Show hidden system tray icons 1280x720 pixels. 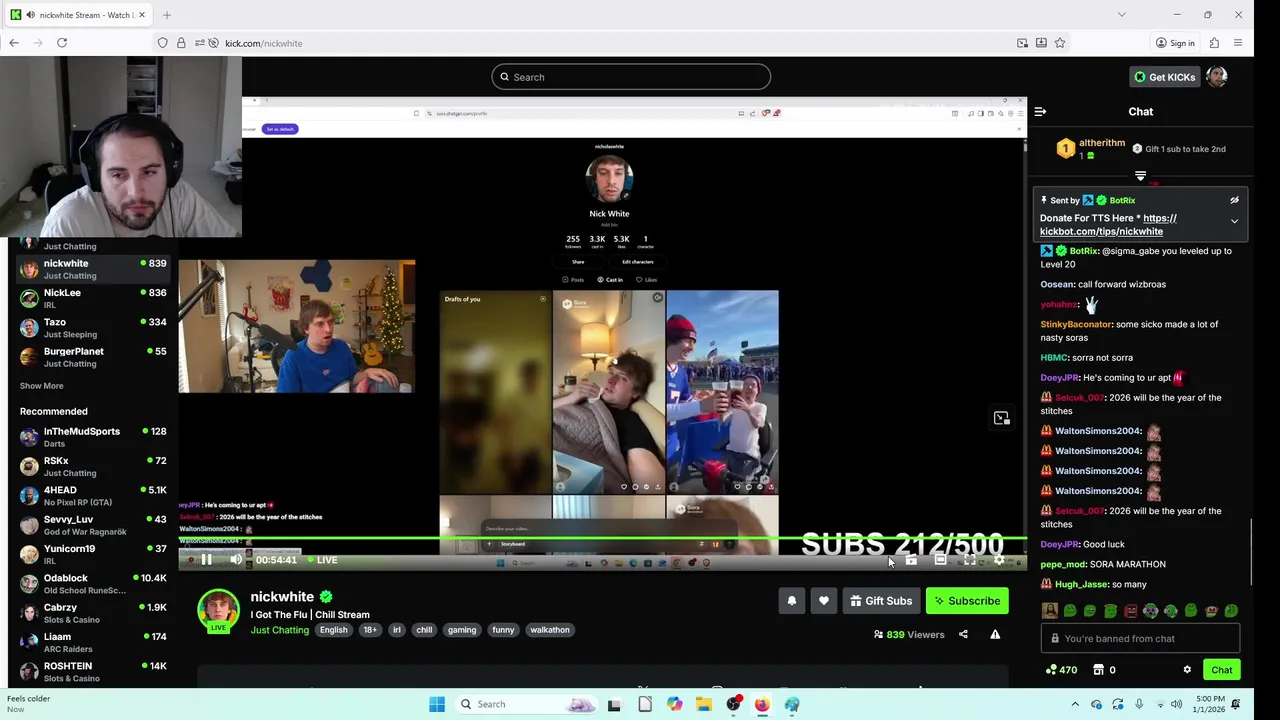1075,704
